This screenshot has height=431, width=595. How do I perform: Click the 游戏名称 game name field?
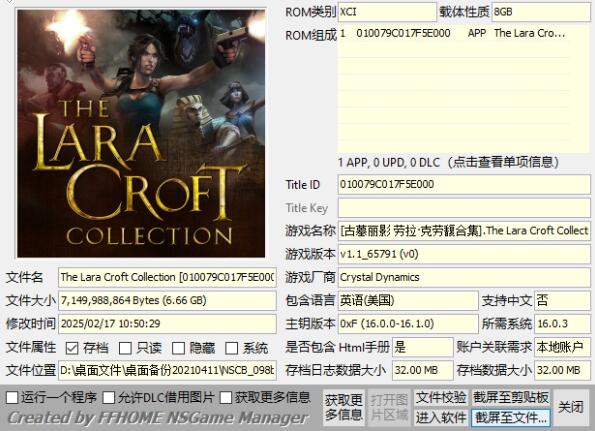click(464, 231)
